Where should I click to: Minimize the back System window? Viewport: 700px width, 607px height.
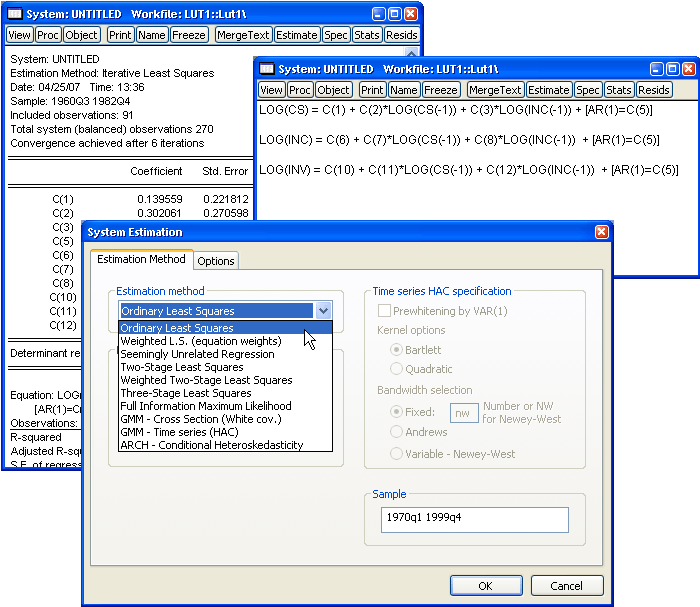tap(378, 14)
